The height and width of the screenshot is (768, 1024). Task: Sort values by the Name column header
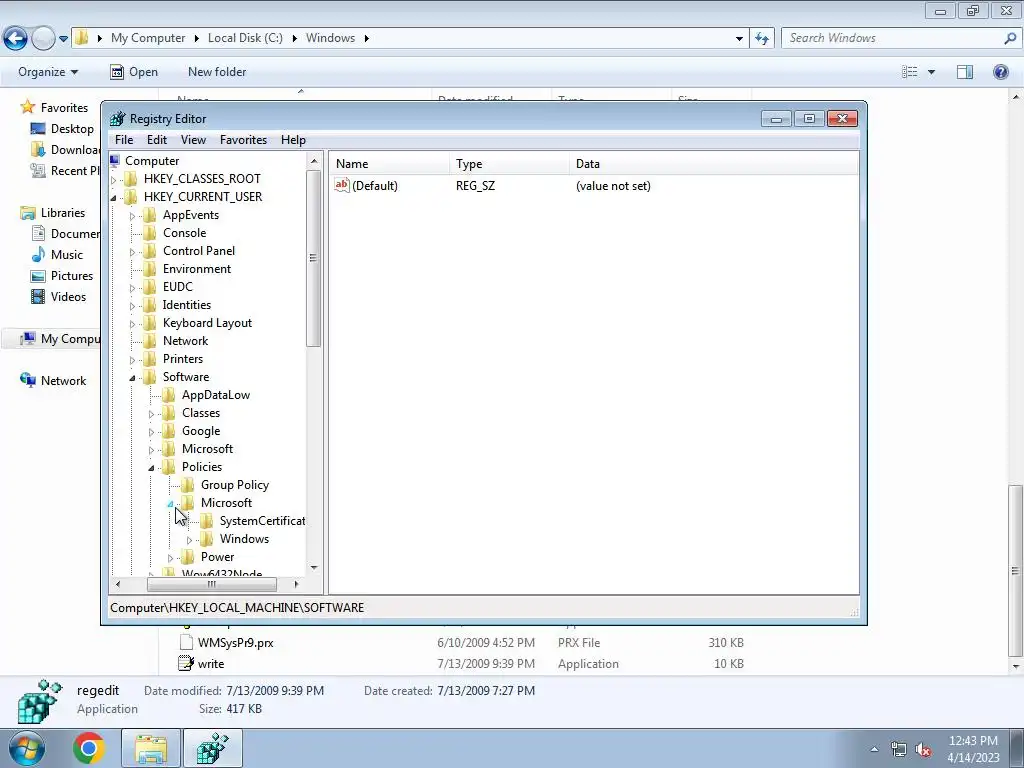pyautogui.click(x=389, y=164)
